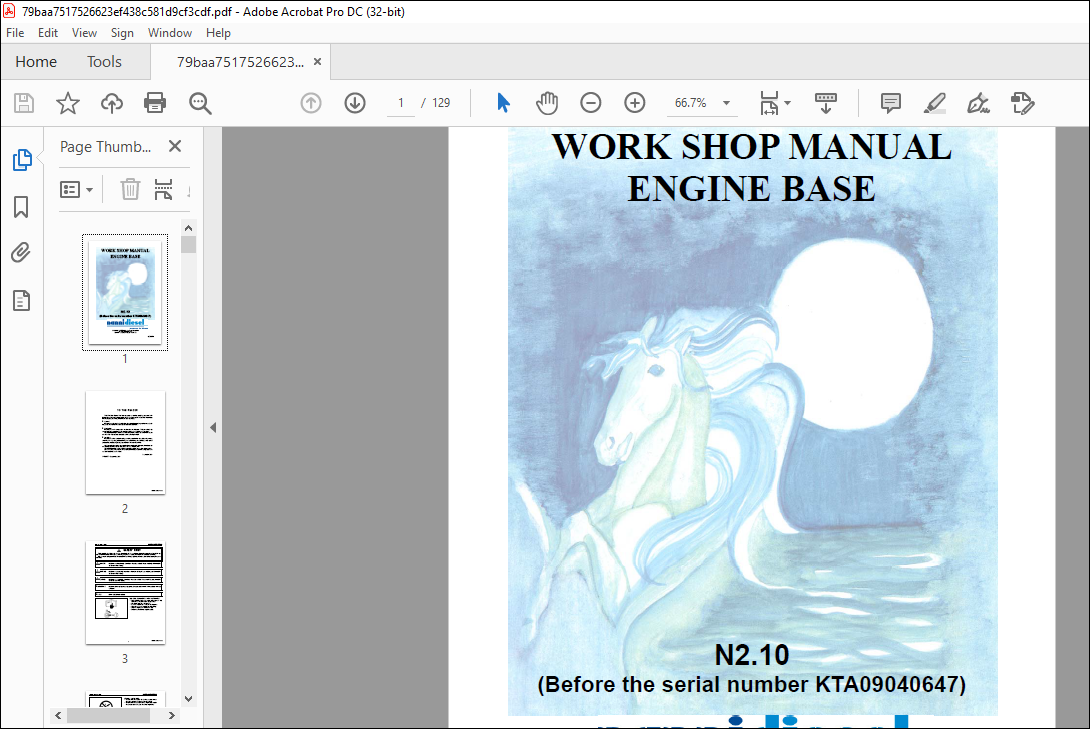
Task: Choose the Selection arrow tool
Action: tap(503, 103)
